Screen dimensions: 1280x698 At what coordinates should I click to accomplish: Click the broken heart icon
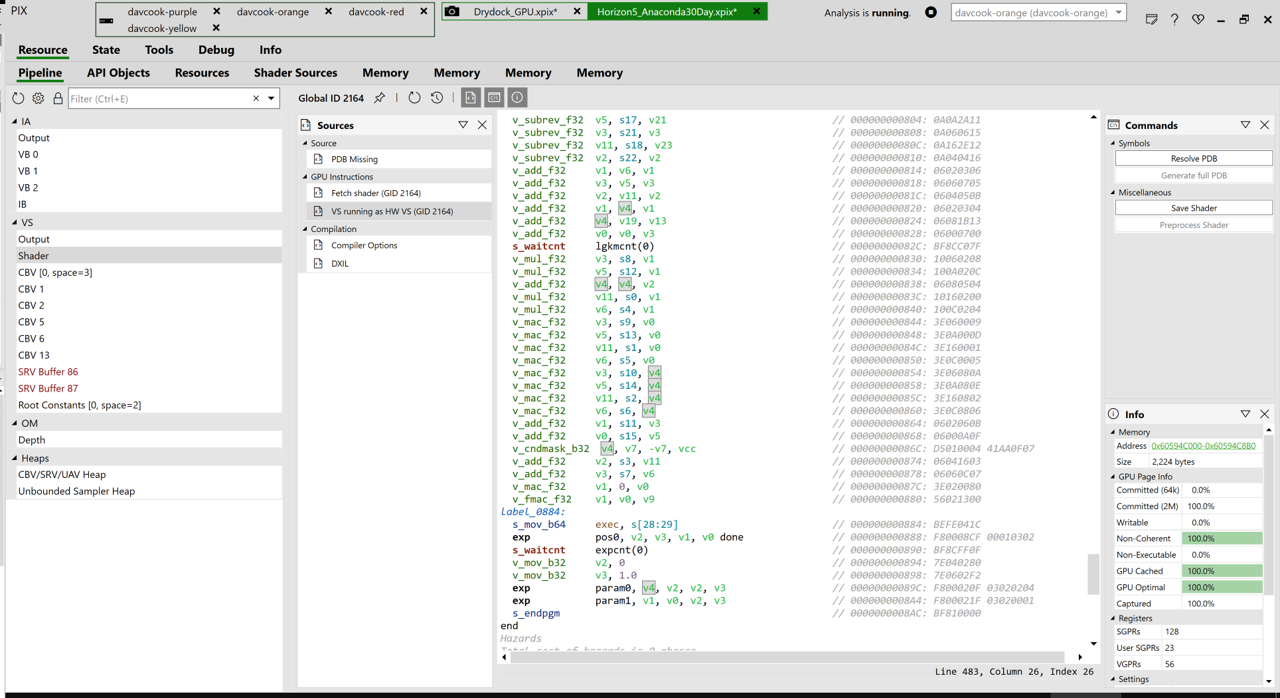(x=1198, y=19)
